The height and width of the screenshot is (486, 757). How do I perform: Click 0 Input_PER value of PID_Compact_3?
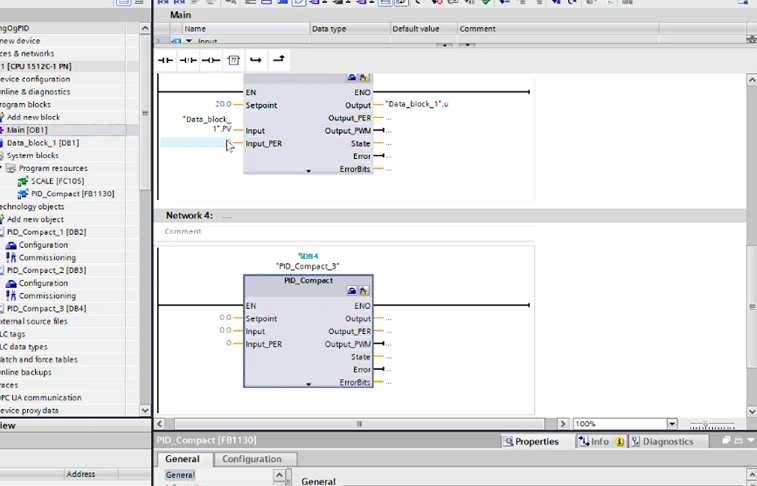pyautogui.click(x=229, y=343)
